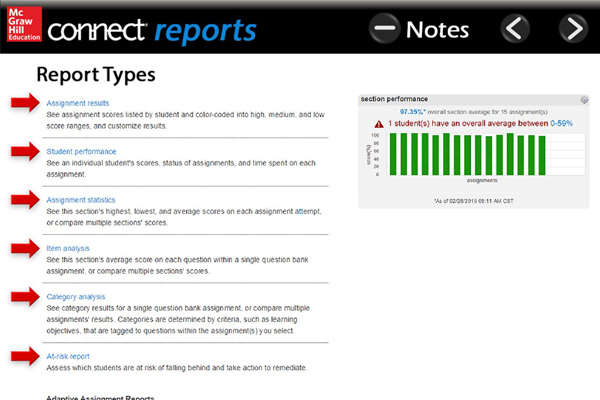This screenshot has width=600, height=400.
Task: Go to previous slide with left arrow
Action: tap(515, 28)
